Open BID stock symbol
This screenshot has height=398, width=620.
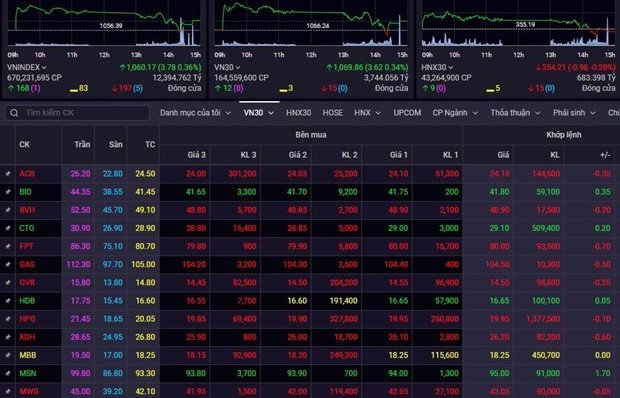[x=25, y=192]
